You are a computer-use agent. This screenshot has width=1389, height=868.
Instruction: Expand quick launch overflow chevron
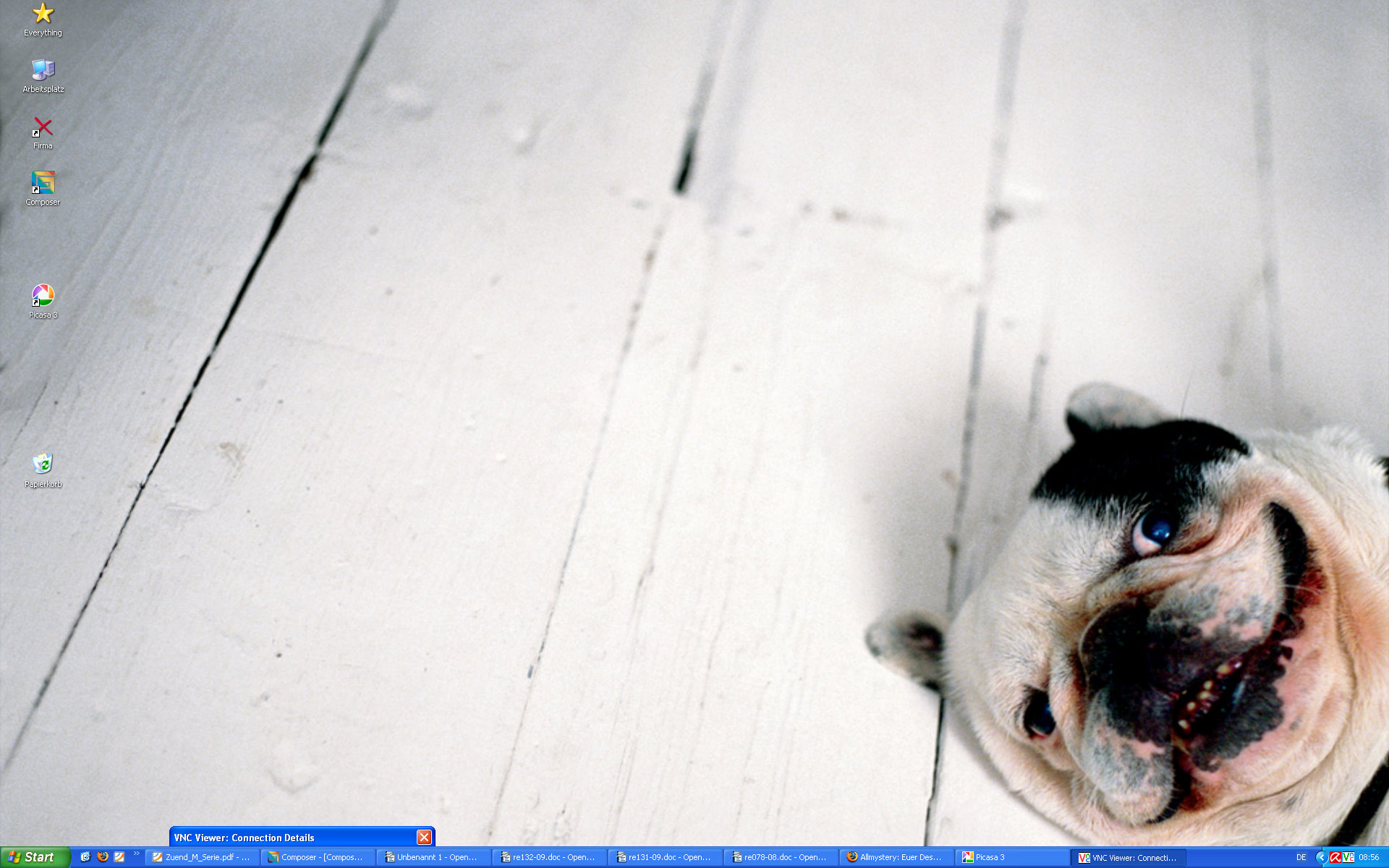click(136, 854)
